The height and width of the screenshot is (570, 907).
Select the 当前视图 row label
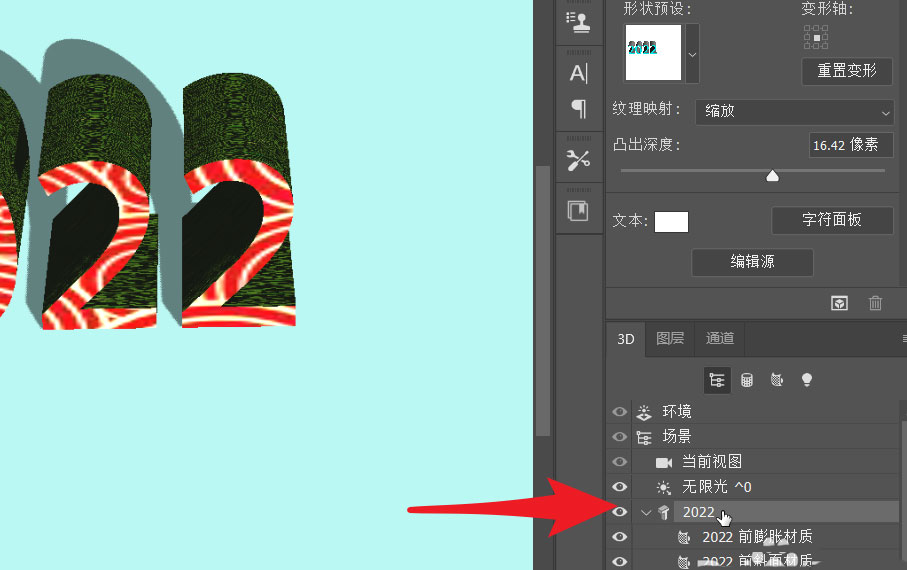(711, 462)
